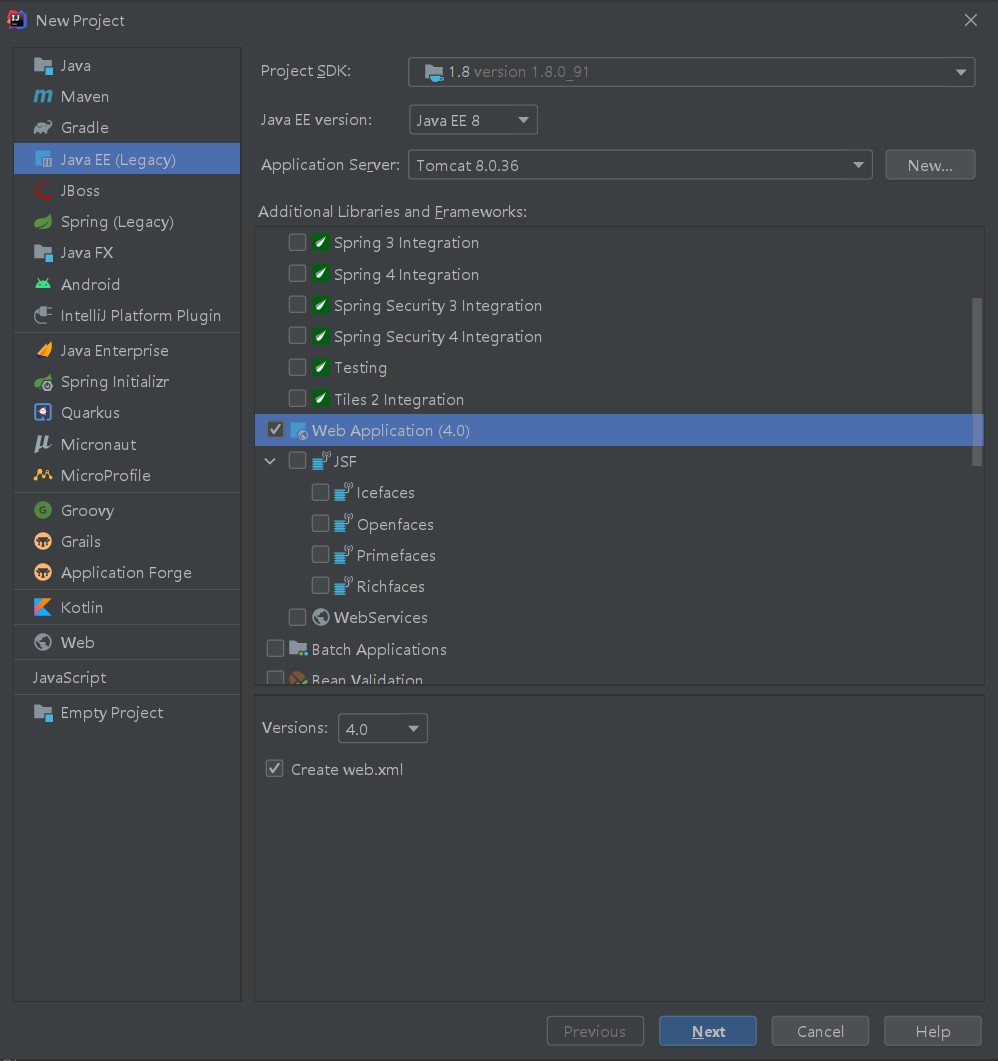The height and width of the screenshot is (1061, 998).
Task: Open the Versions 4.0 dropdown
Action: [x=383, y=729]
